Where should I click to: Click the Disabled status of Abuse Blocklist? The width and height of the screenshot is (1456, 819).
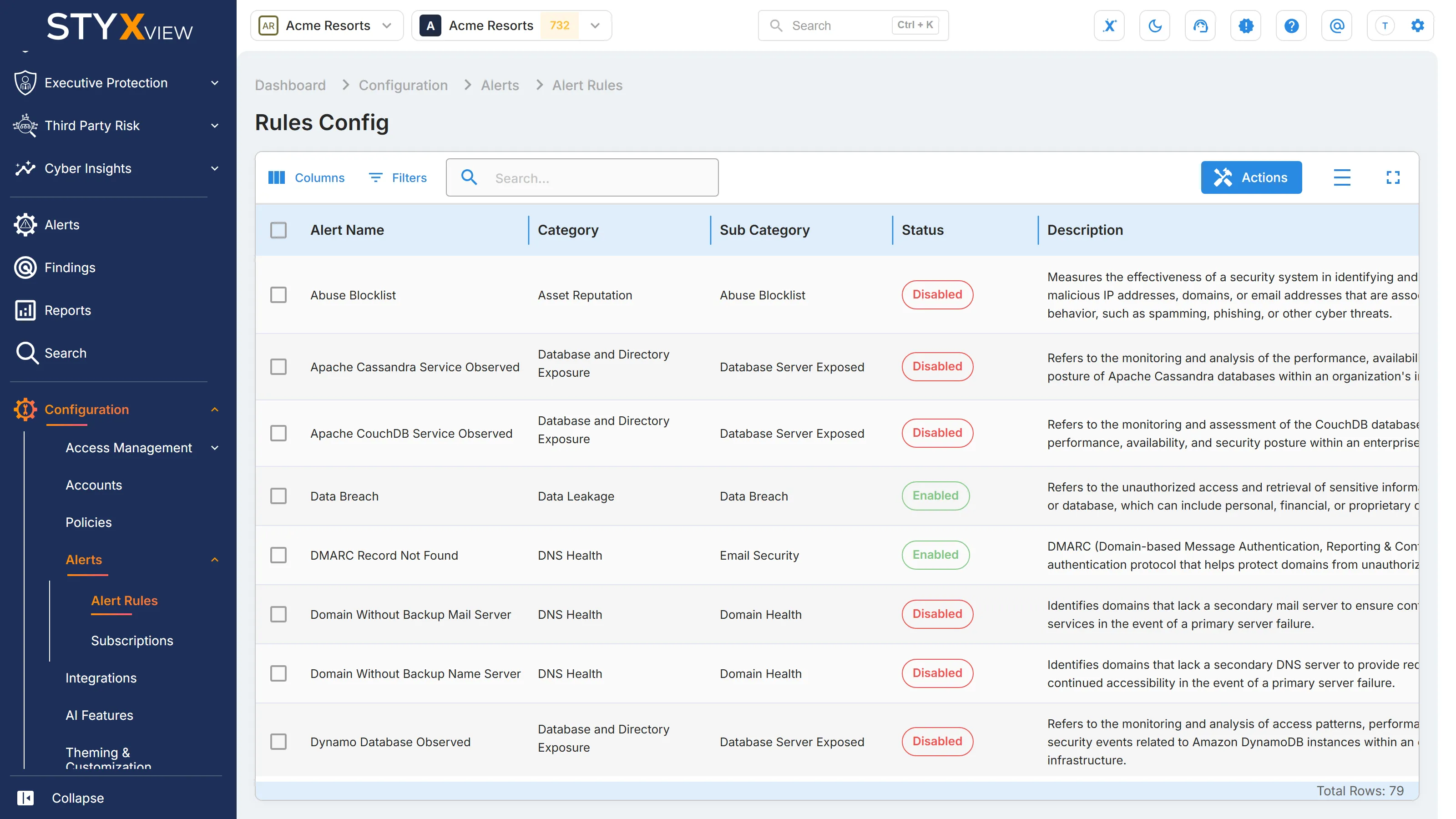pos(937,294)
